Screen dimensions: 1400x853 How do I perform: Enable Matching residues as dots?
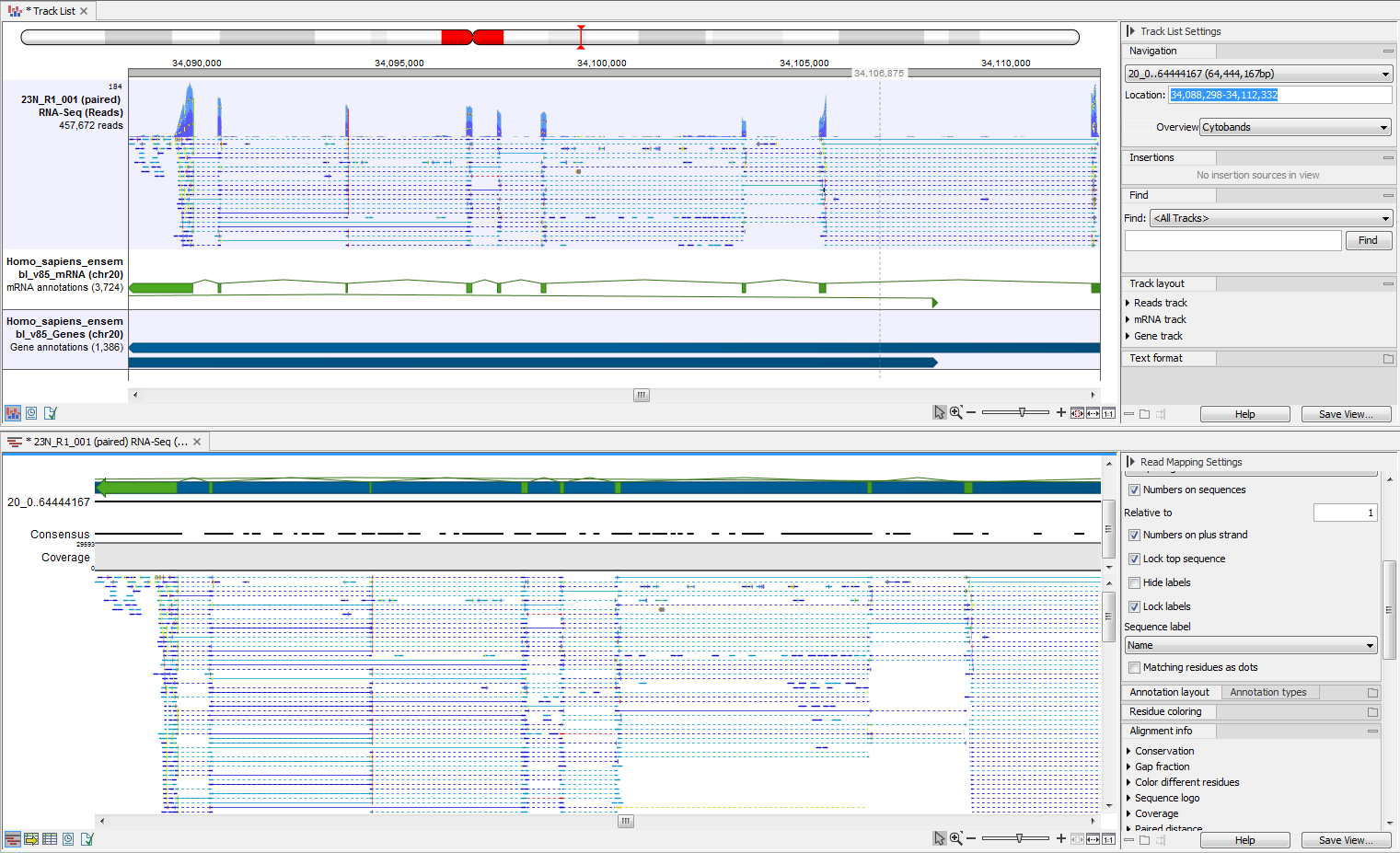(1134, 667)
